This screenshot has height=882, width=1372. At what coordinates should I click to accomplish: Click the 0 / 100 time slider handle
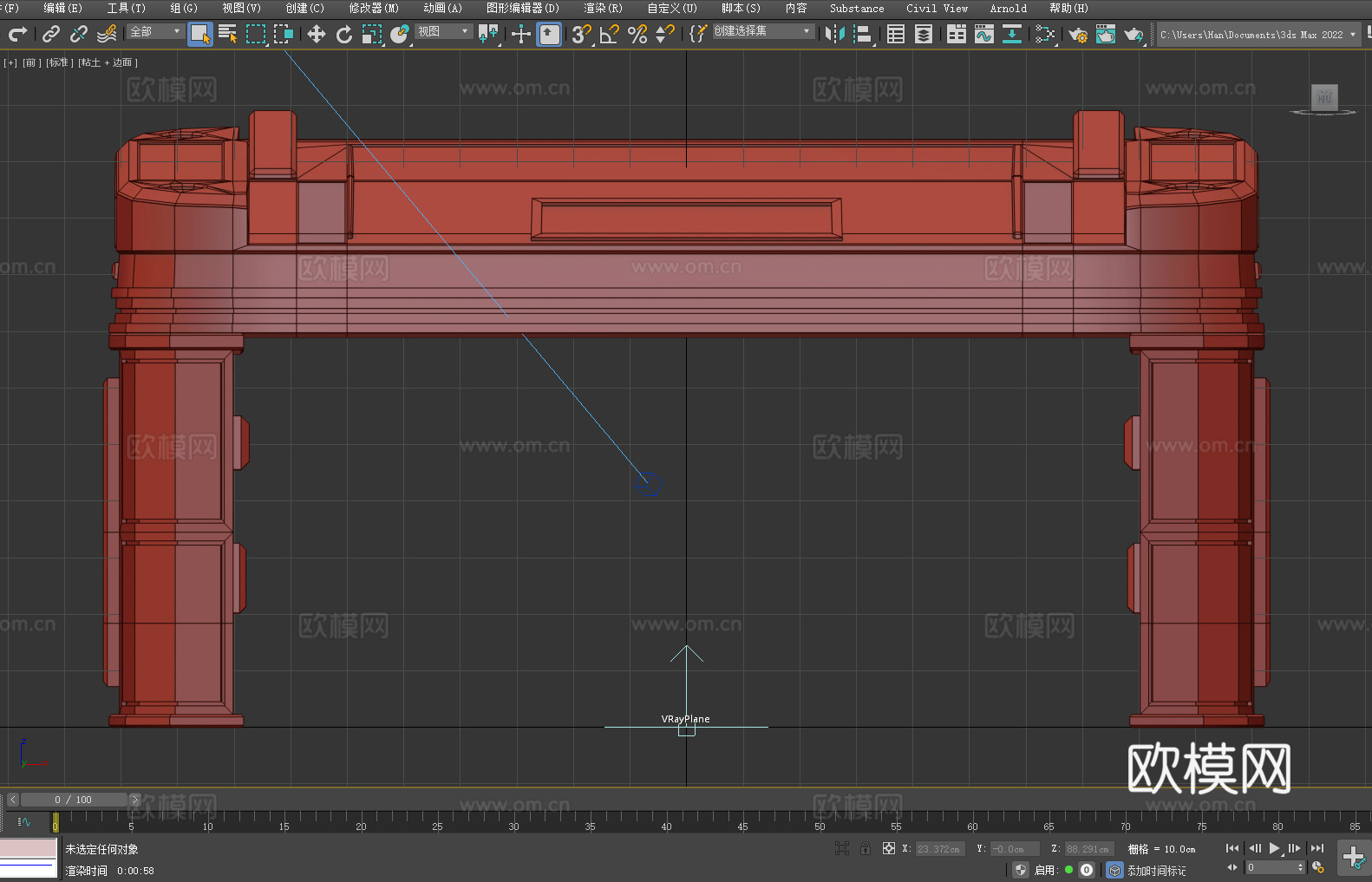click(x=74, y=800)
